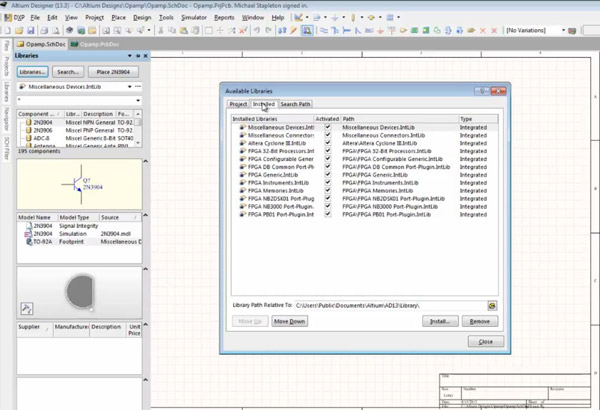Viewport: 600px width, 410px height.
Task: Open the Design menu
Action: (142, 18)
